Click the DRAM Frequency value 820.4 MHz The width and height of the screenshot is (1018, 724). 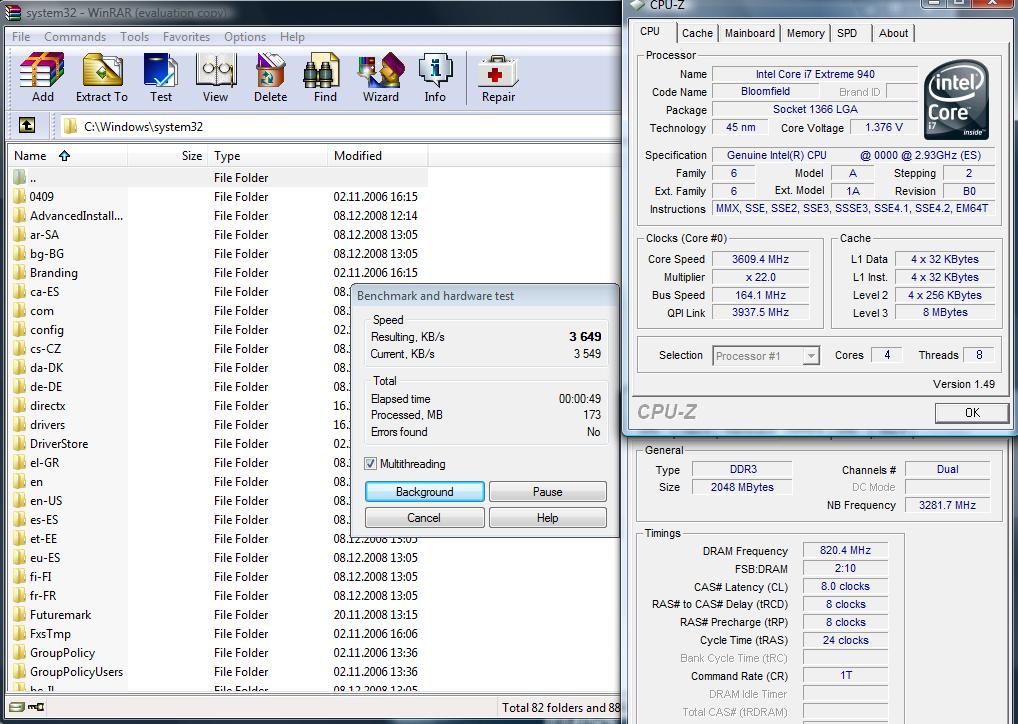(x=845, y=550)
